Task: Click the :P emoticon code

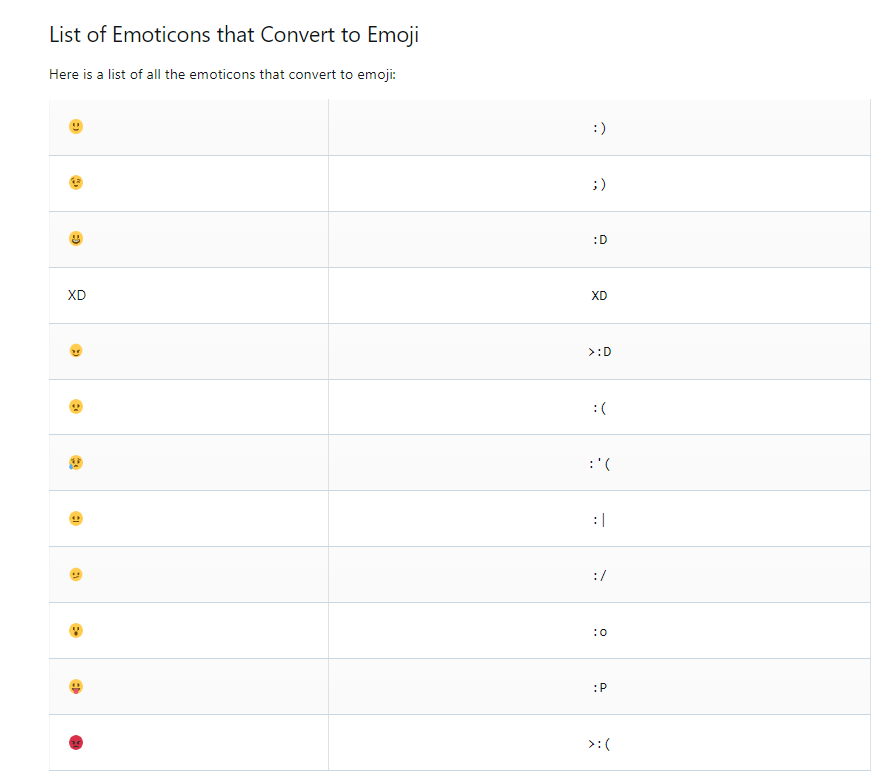Action: [x=599, y=688]
